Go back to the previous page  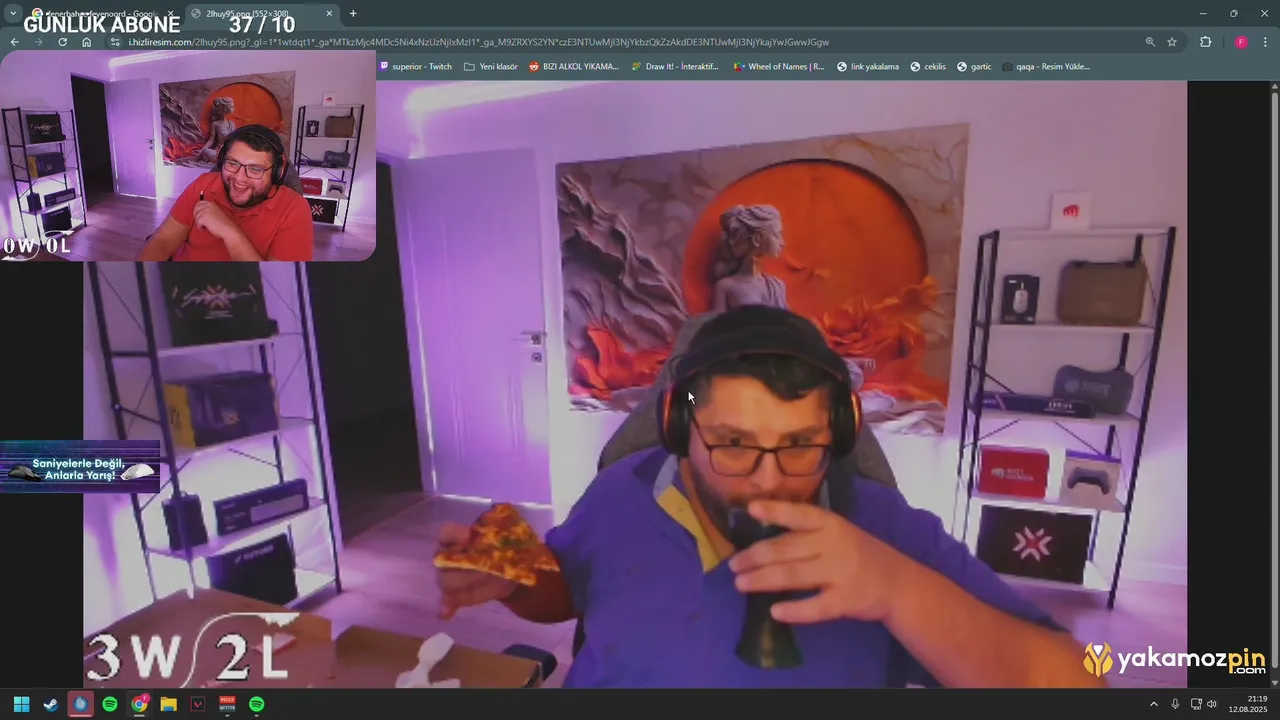15,42
